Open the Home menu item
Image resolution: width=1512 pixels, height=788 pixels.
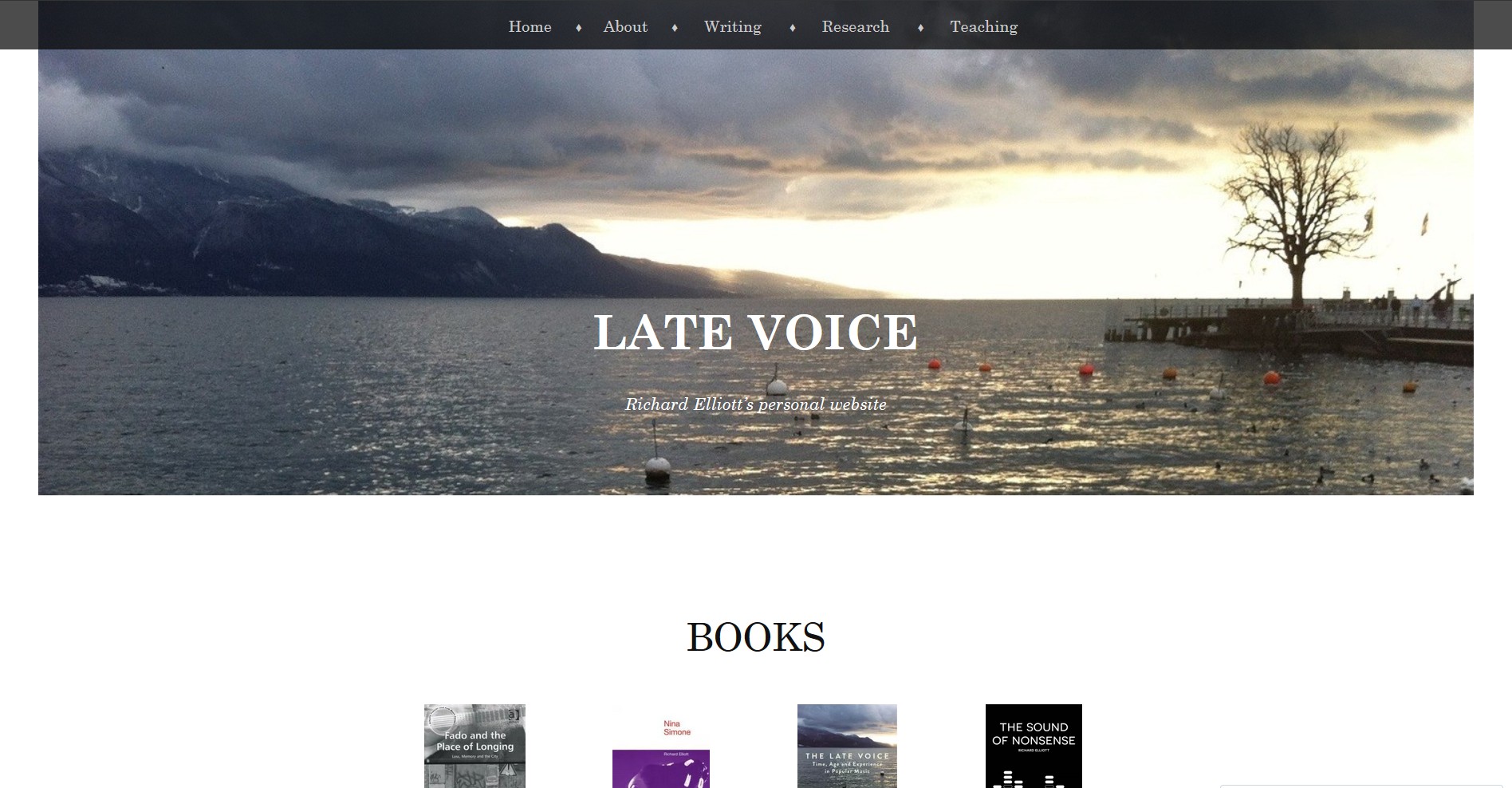(530, 27)
